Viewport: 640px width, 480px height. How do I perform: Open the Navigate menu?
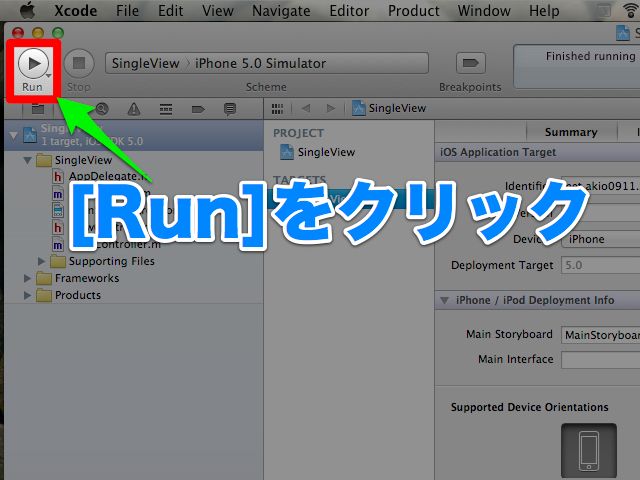click(281, 11)
